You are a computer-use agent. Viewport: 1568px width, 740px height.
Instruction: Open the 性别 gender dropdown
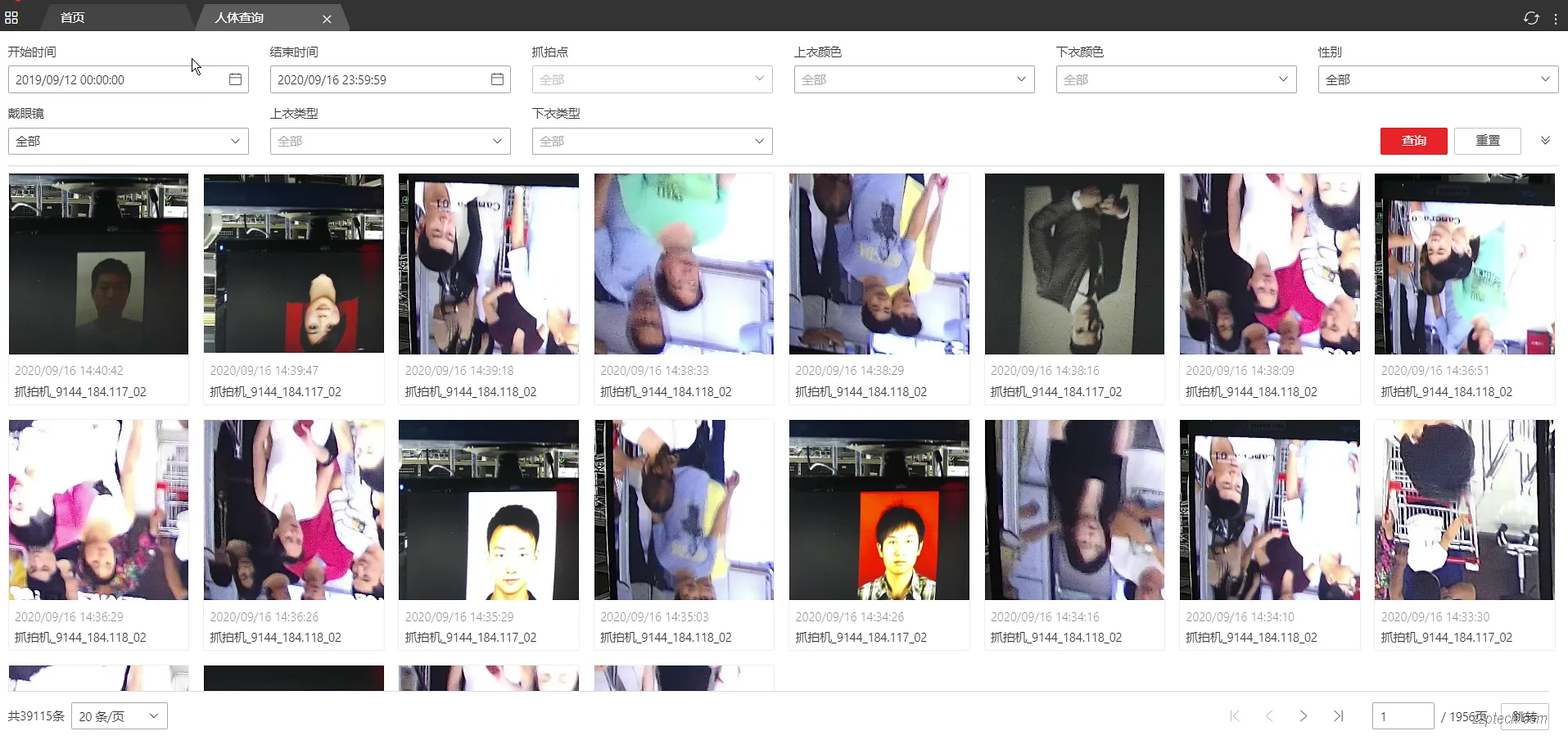[1438, 79]
